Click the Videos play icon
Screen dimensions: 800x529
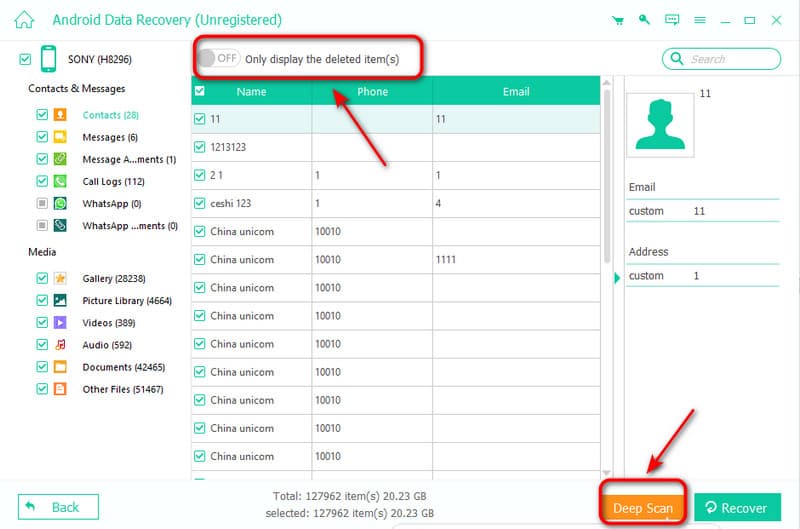(x=61, y=323)
